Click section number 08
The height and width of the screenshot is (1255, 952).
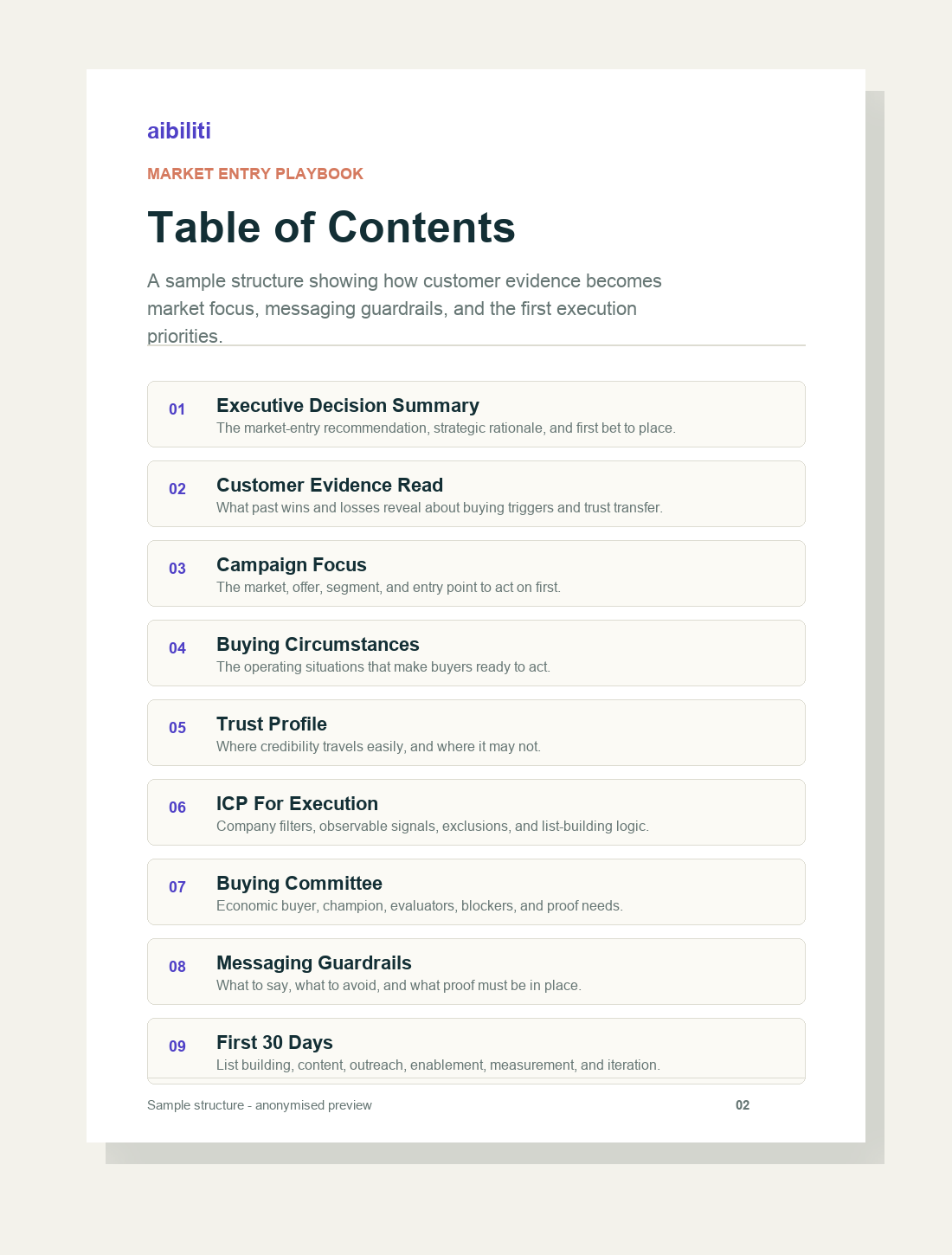point(177,967)
